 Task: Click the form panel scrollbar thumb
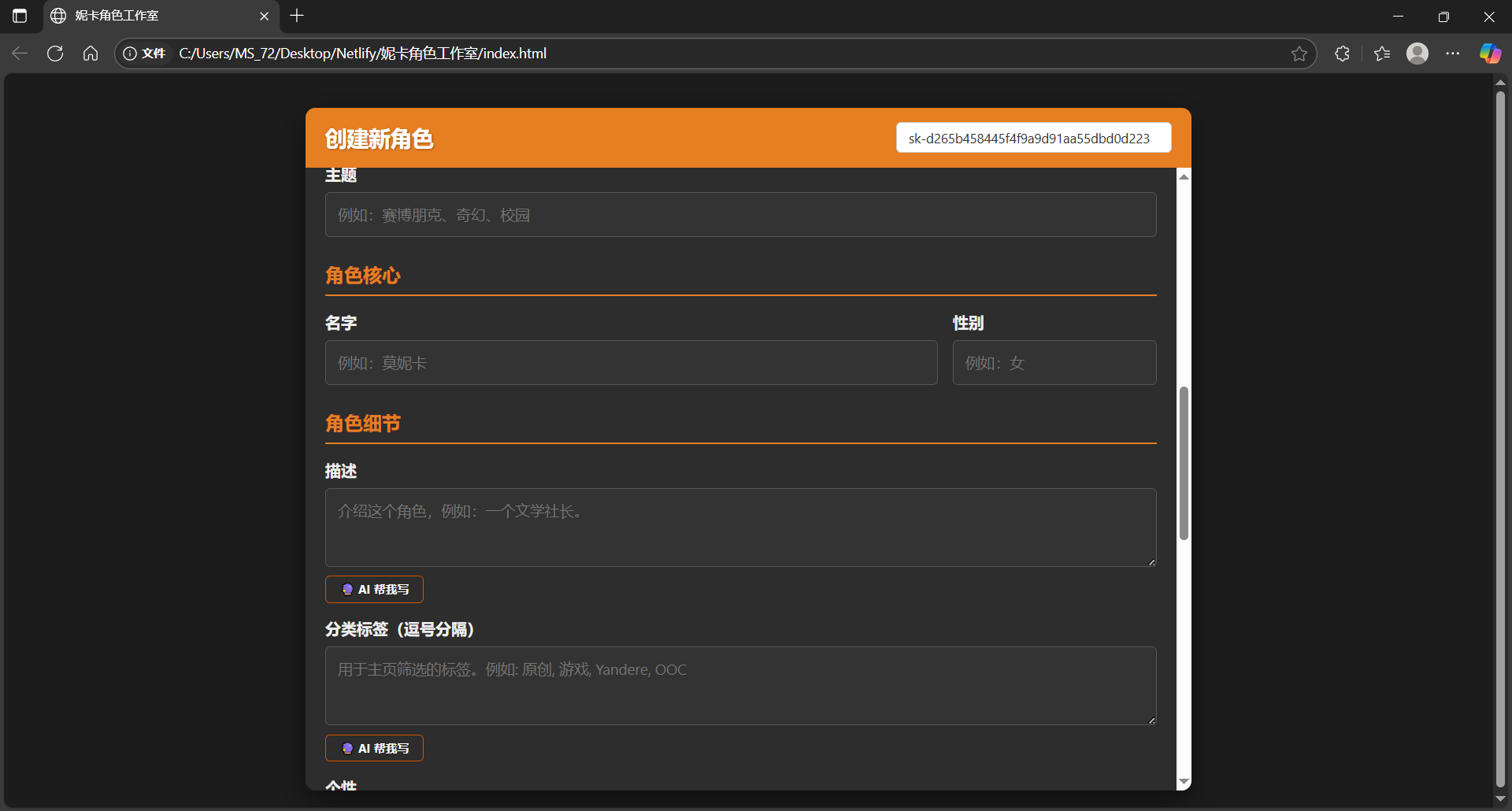pyautogui.click(x=1184, y=463)
